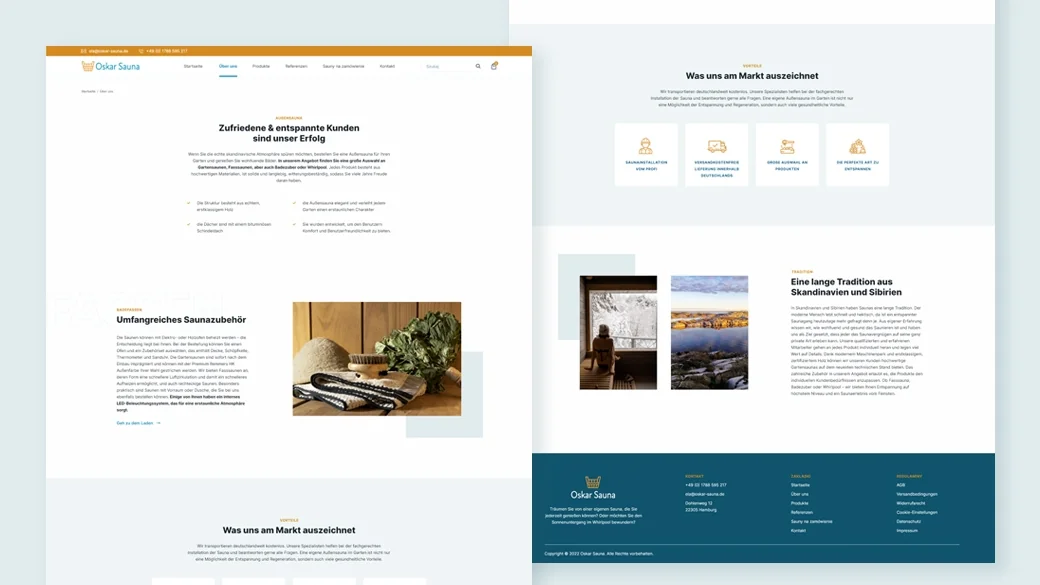Open the sauna accessories photo
This screenshot has height=585, width=1040.
377,359
